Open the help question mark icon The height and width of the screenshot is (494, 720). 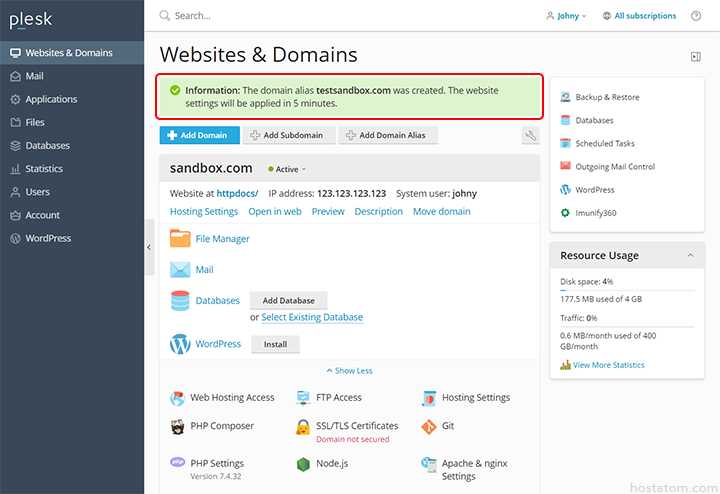(697, 16)
